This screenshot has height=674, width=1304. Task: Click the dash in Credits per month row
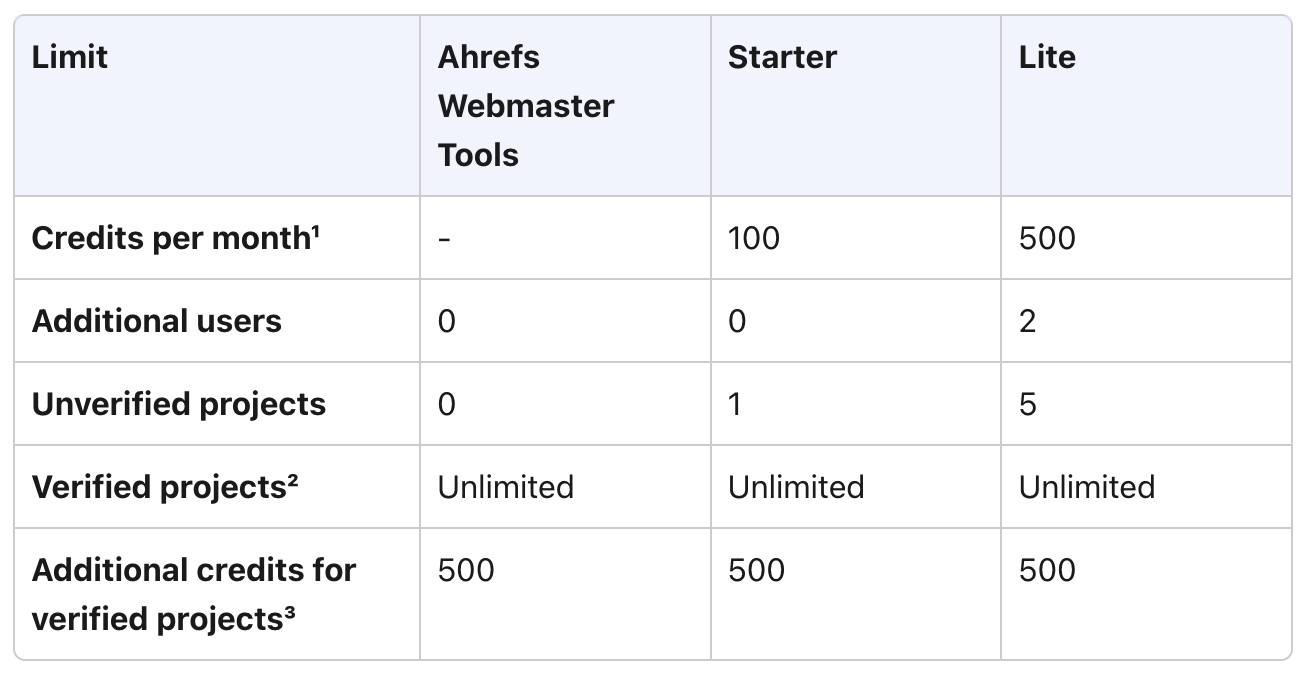click(444, 238)
